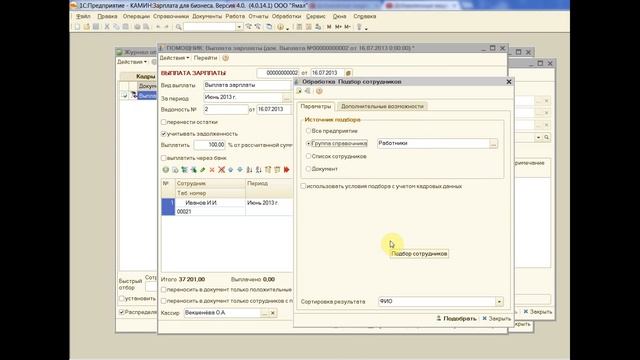Select 'Группа справочника' radio option

308,143
